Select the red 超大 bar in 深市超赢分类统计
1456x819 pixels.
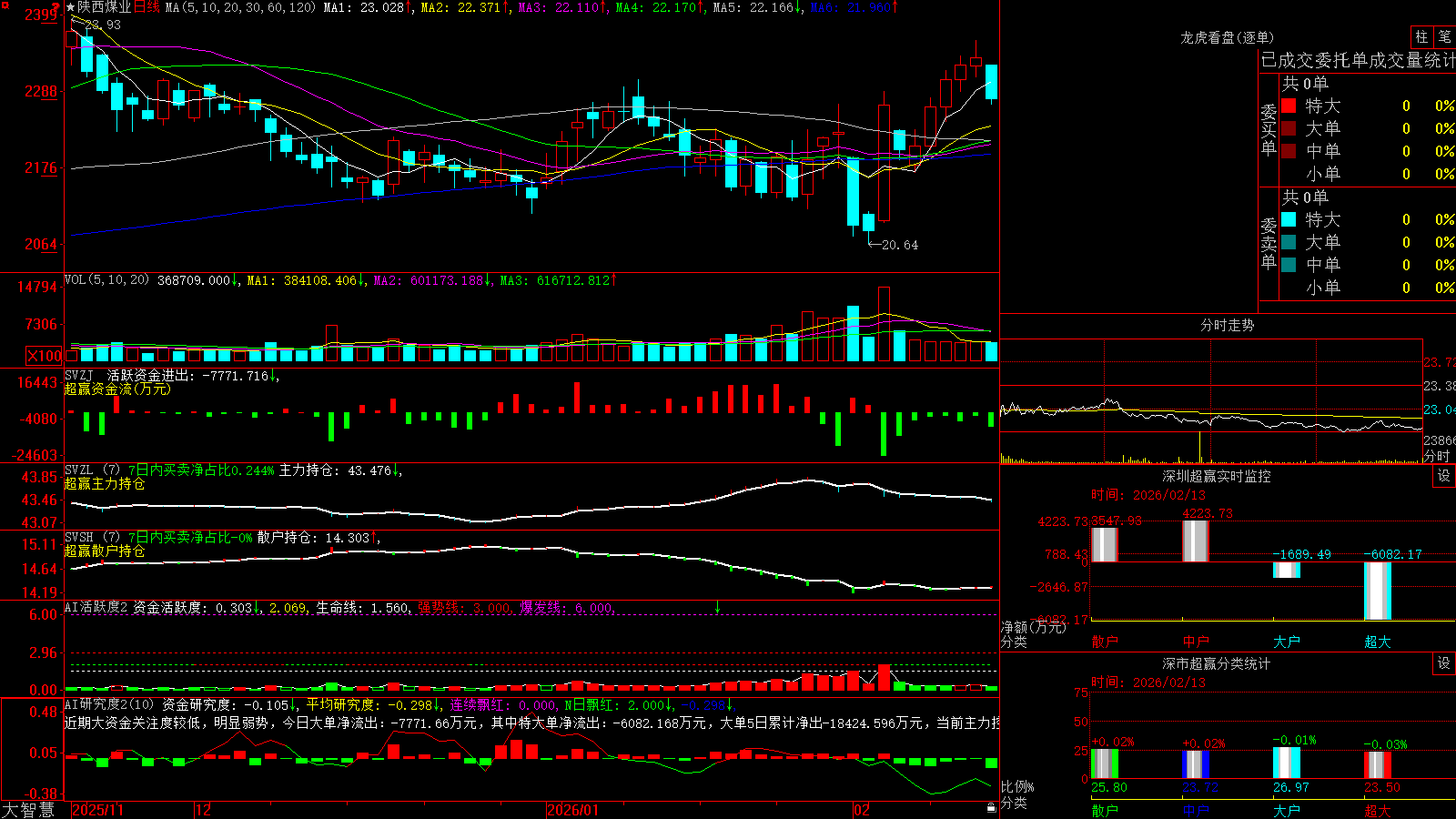(1377, 765)
